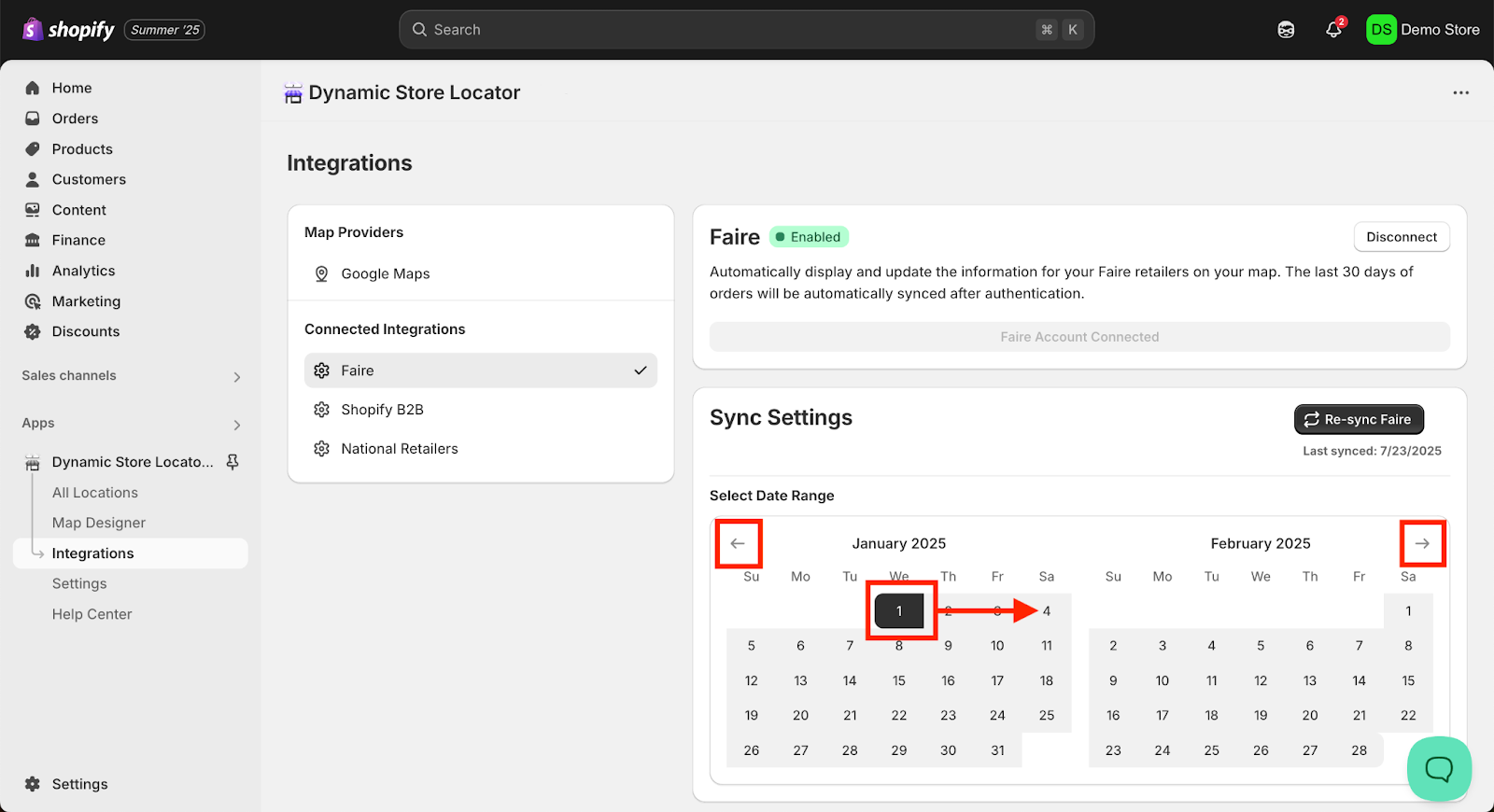Click the Home house icon
Screen dimensions: 1494x812
pyautogui.click(x=33, y=88)
